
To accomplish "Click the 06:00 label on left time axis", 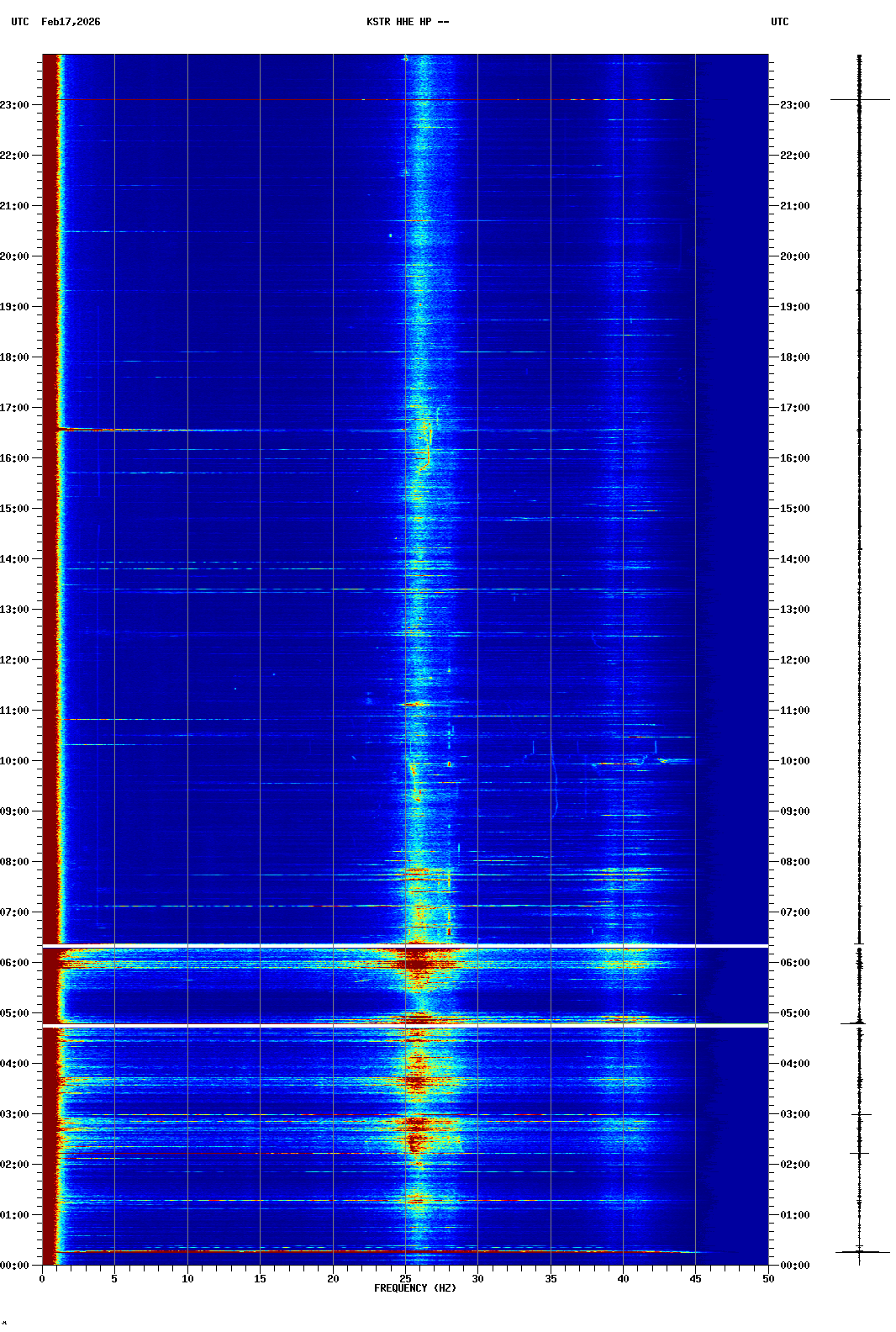I will tap(15, 963).
